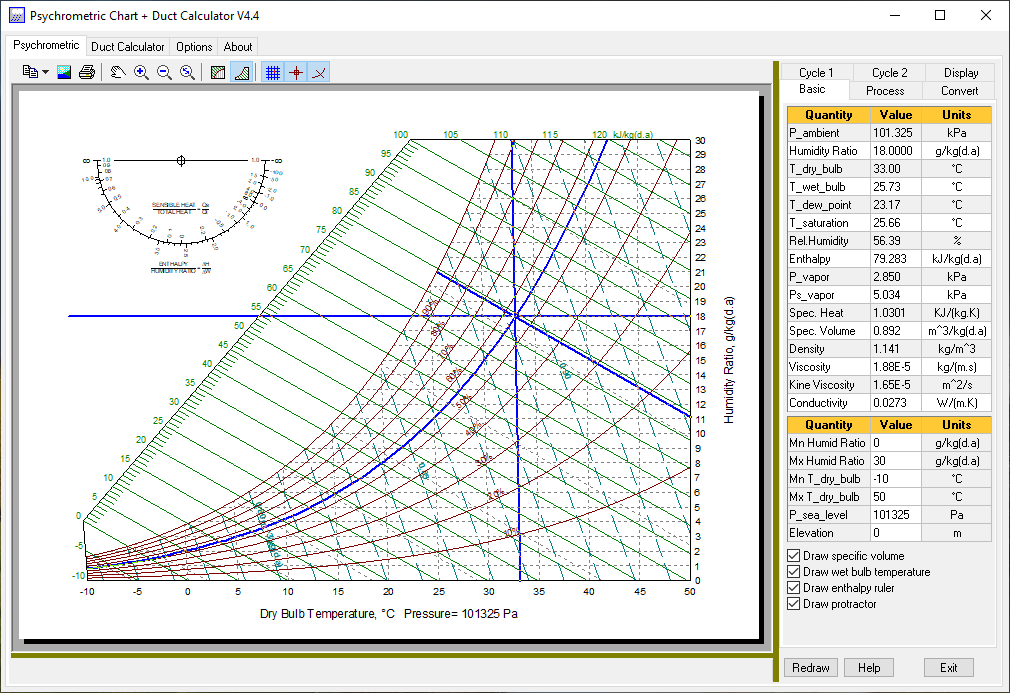The height and width of the screenshot is (693, 1010).
Task: Expand the copy icon dropdown arrow
Action: pyautogui.click(x=46, y=72)
